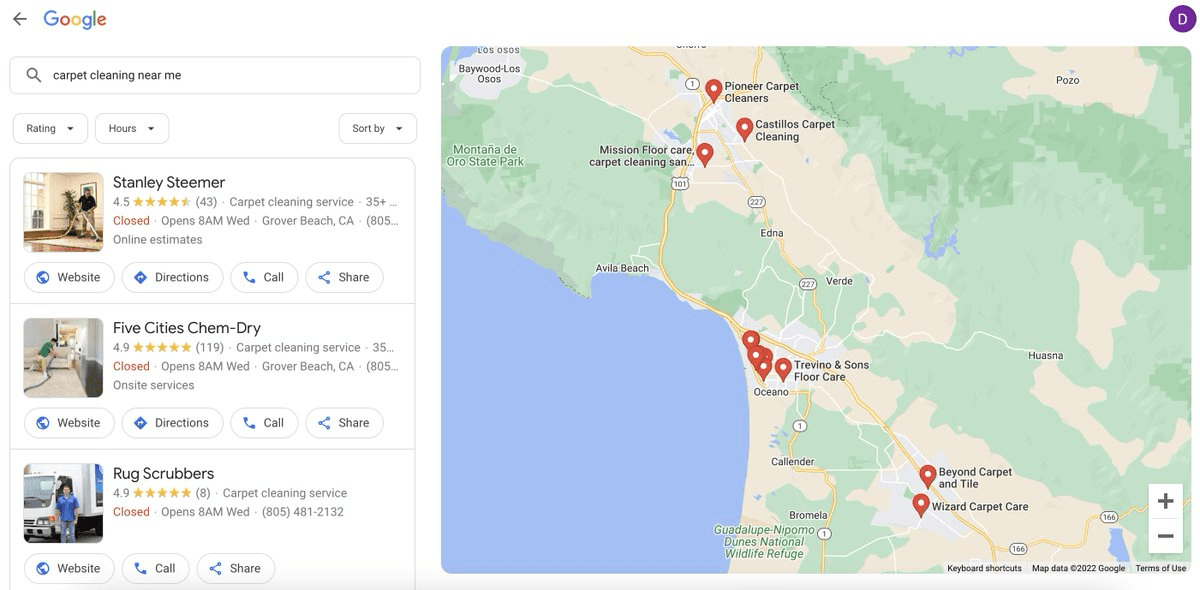The height and width of the screenshot is (590, 1200).
Task: Click the Montaña de Oro State Park label
Action: 485,155
